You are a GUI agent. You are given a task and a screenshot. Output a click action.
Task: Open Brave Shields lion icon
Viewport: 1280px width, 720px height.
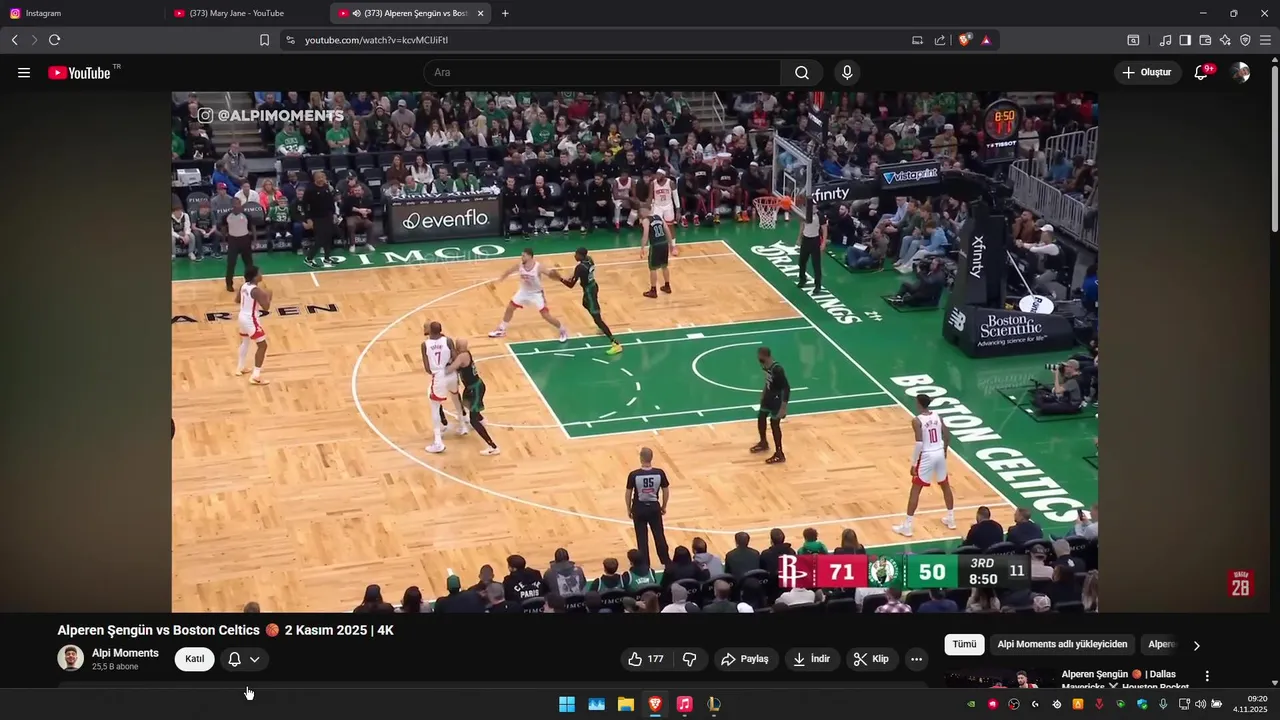[964, 40]
